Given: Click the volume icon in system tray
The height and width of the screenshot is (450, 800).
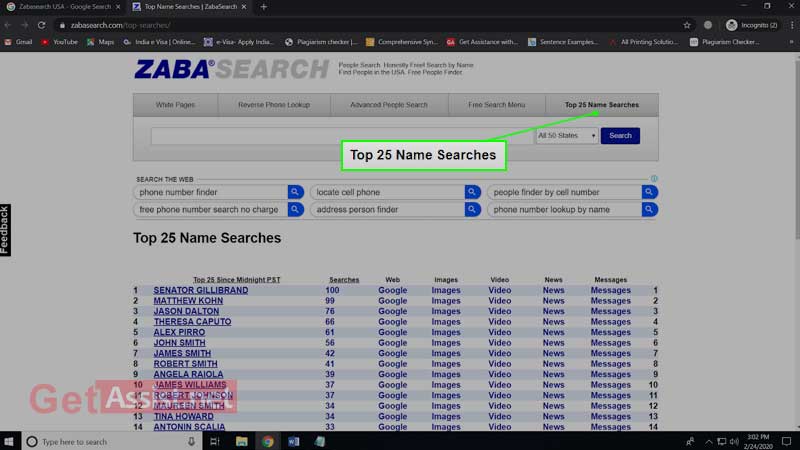Looking at the screenshot, I should tap(734, 441).
